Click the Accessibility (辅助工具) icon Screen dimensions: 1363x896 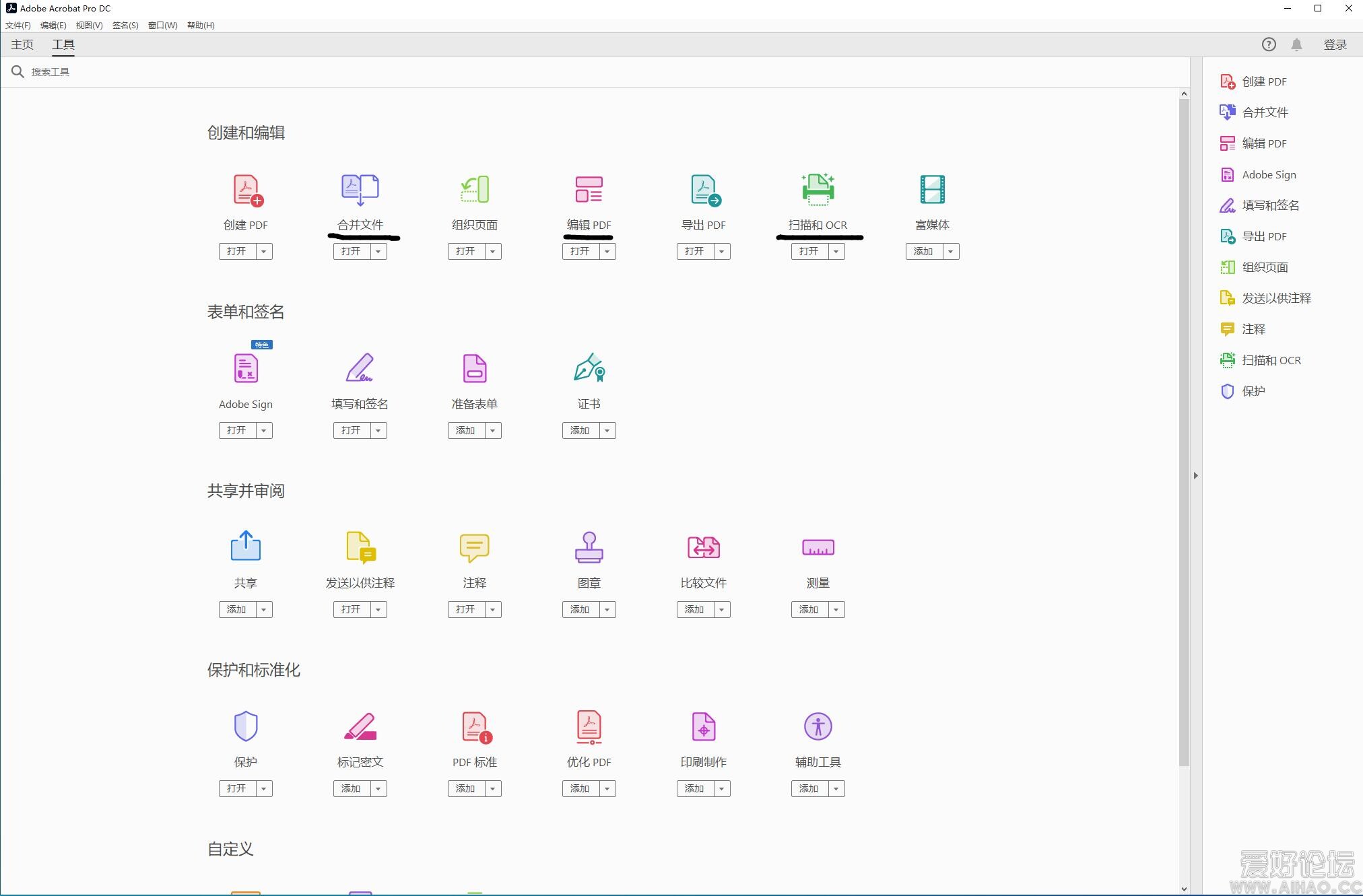click(x=818, y=726)
